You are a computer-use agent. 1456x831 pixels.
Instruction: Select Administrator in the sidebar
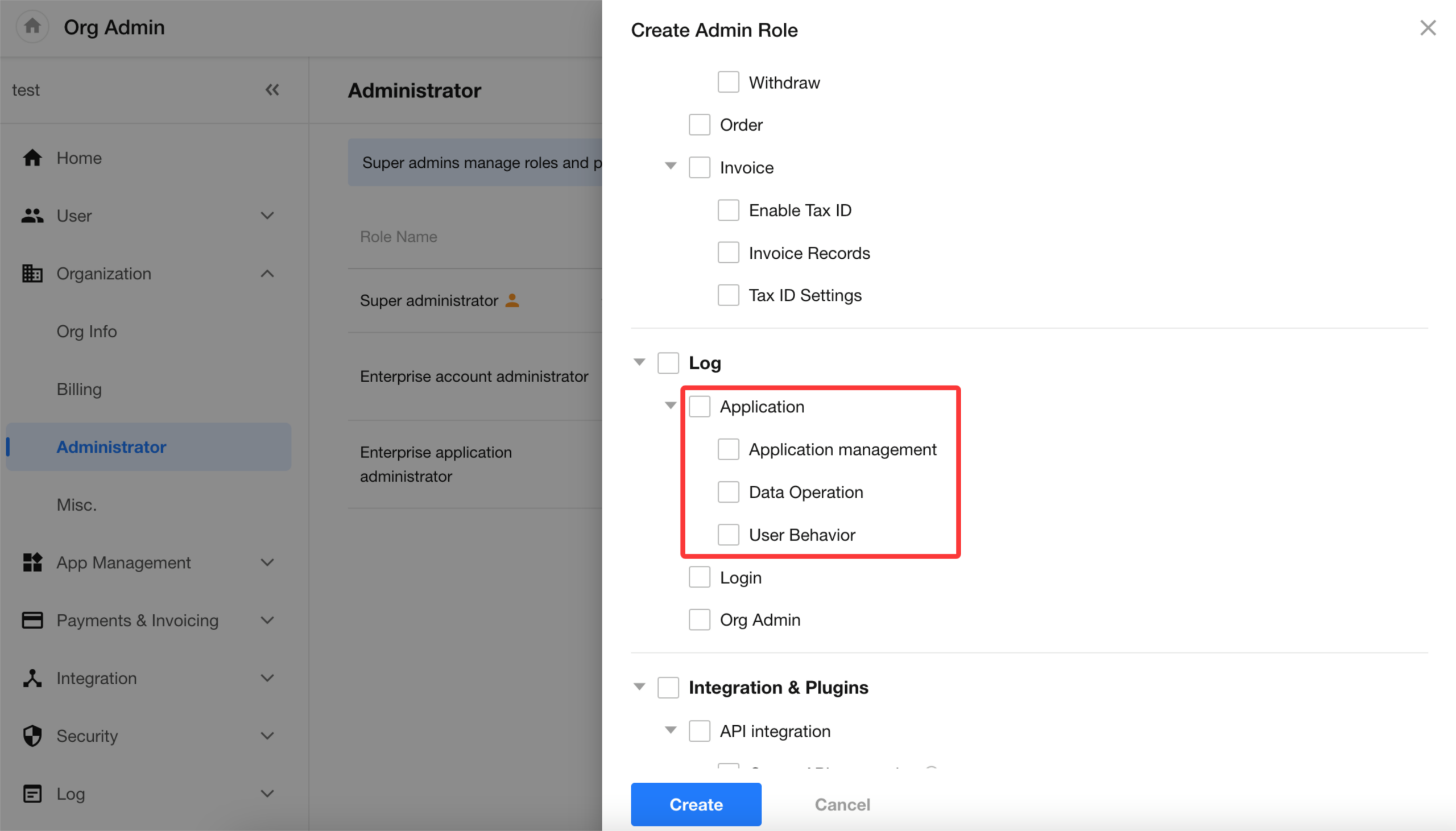[x=148, y=447]
